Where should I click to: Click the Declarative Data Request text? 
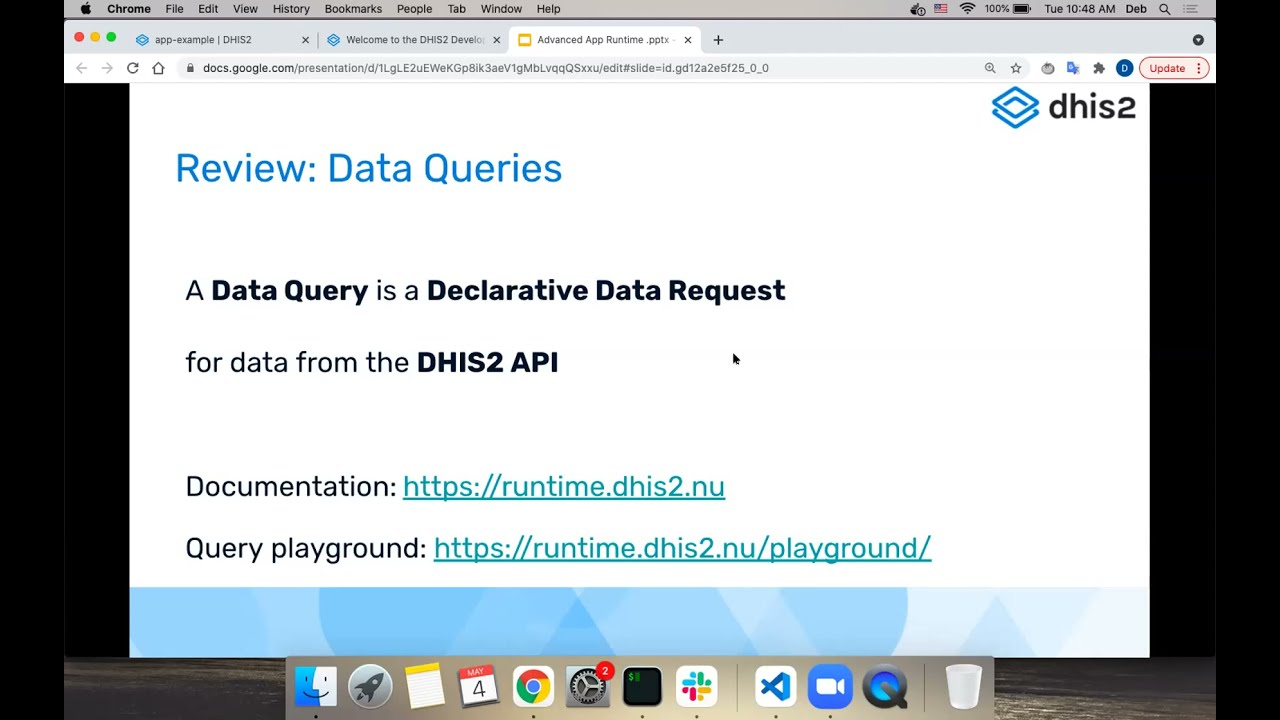[606, 290]
